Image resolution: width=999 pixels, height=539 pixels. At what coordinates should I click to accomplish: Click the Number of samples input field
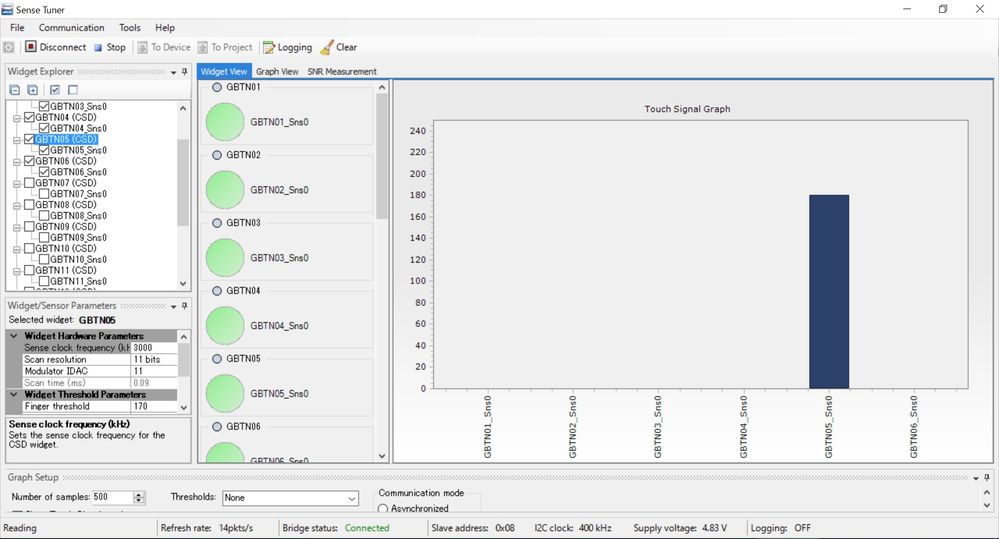pyautogui.click(x=112, y=497)
